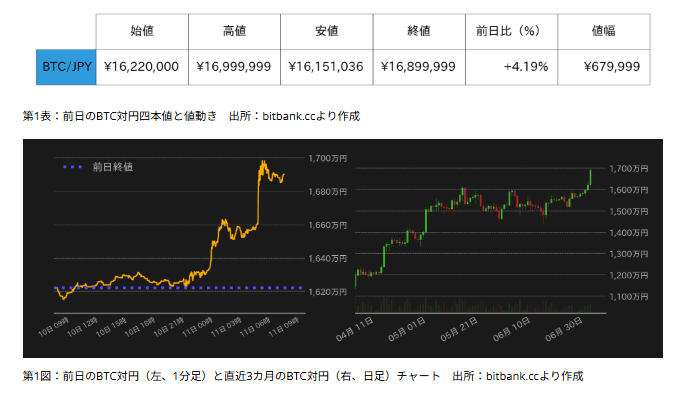Click the 1,100万円 axis label

point(629,297)
